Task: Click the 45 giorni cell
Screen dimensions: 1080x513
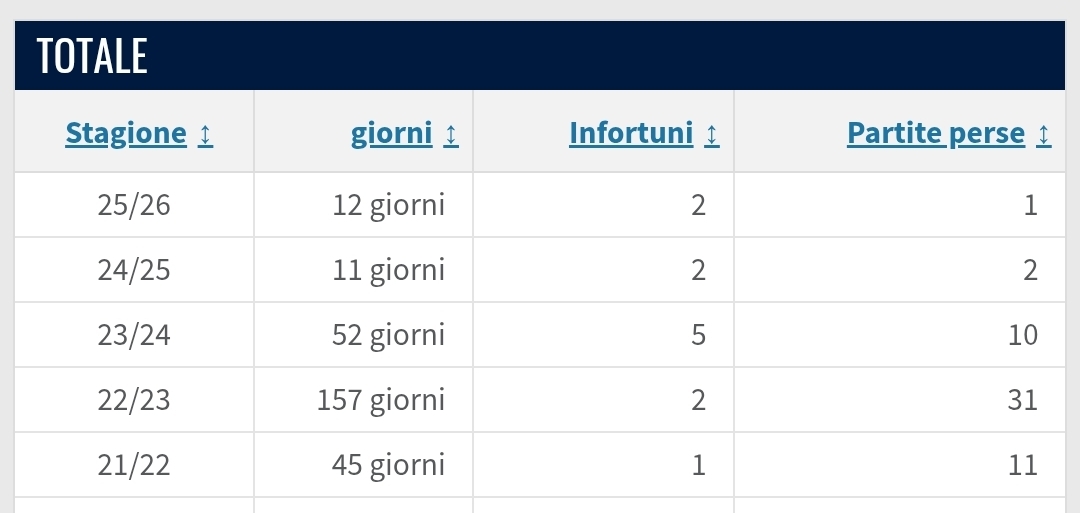Action: coord(388,465)
